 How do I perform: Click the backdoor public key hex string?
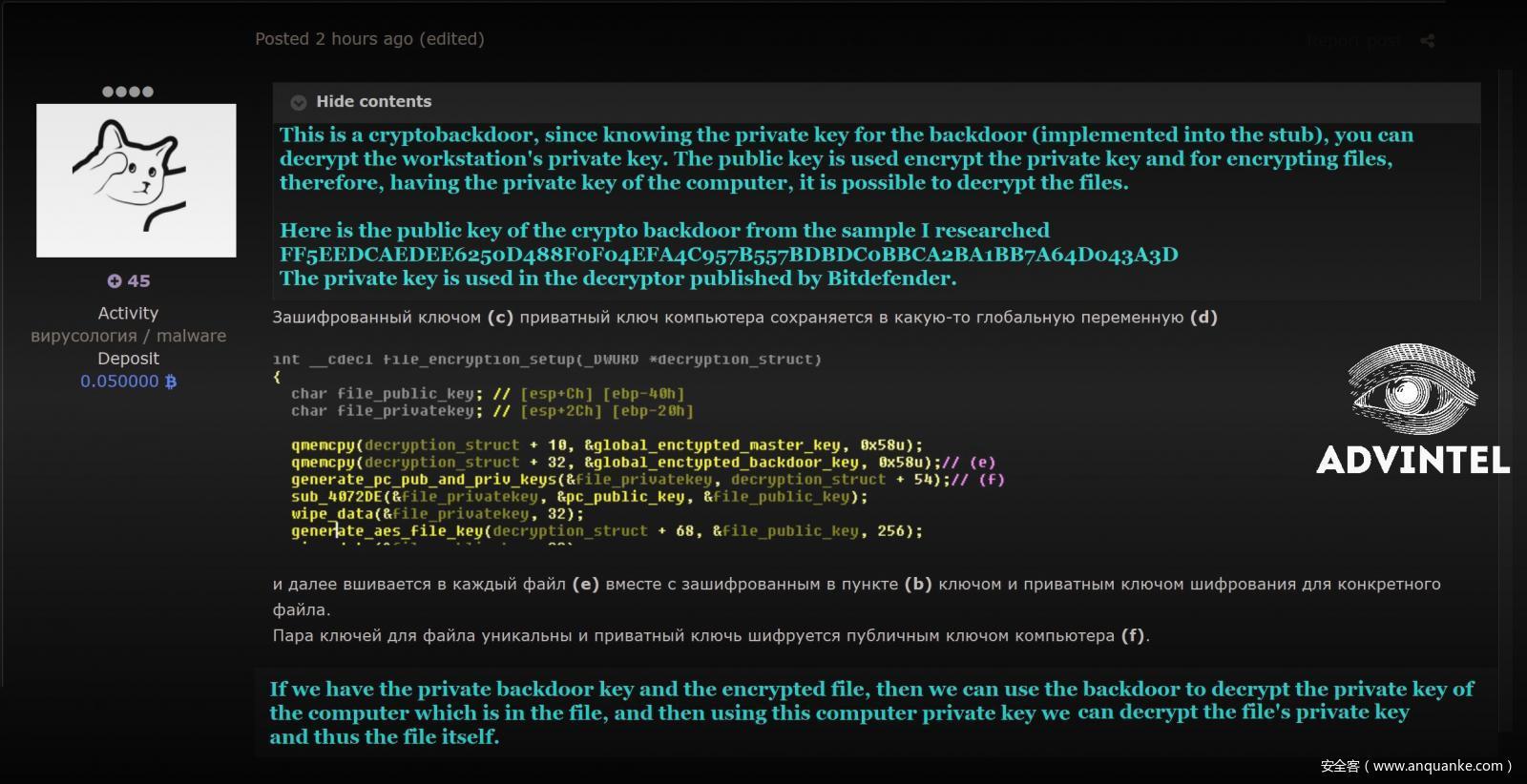729,255
